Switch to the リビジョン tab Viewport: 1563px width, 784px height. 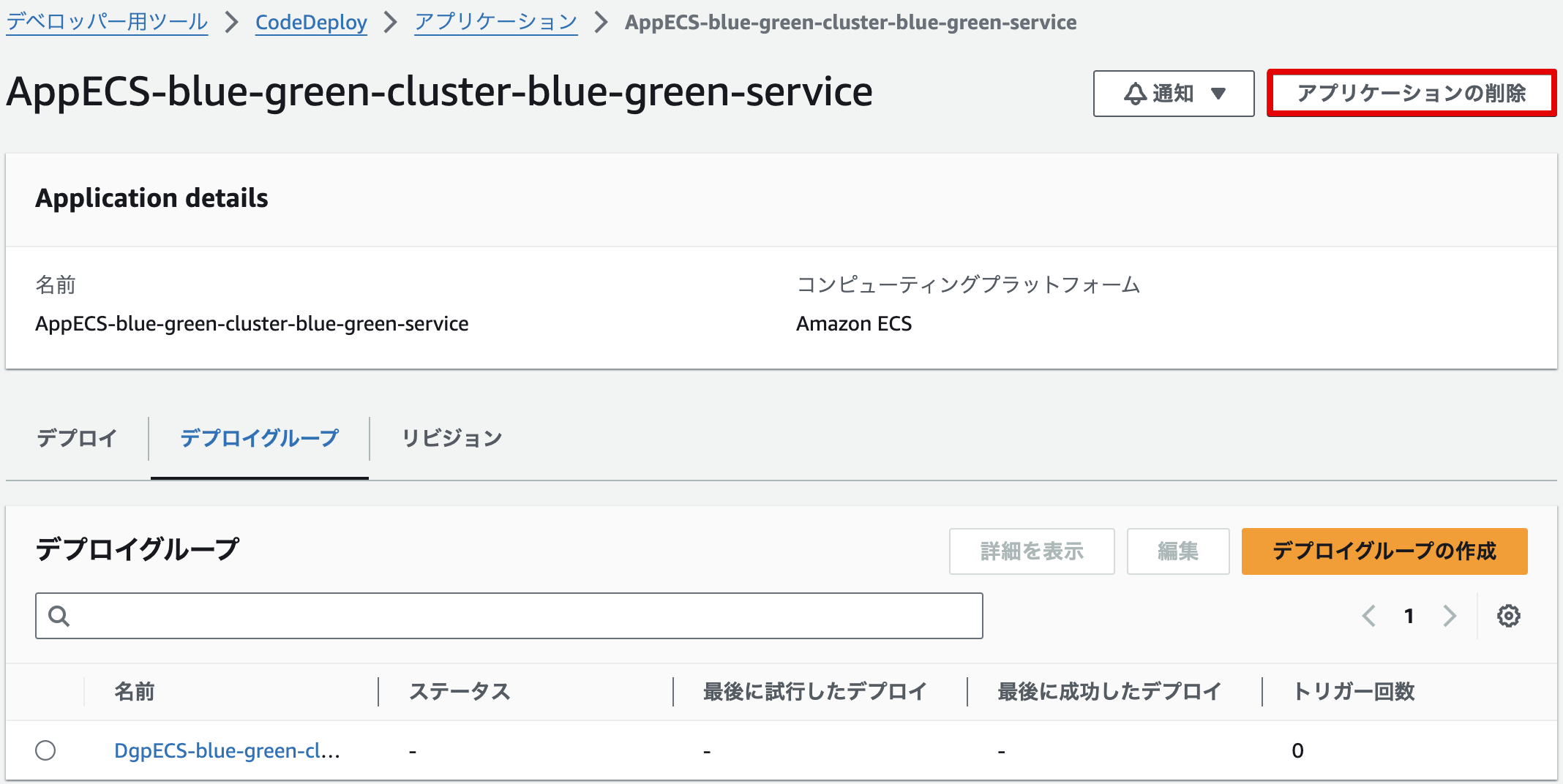click(x=451, y=438)
